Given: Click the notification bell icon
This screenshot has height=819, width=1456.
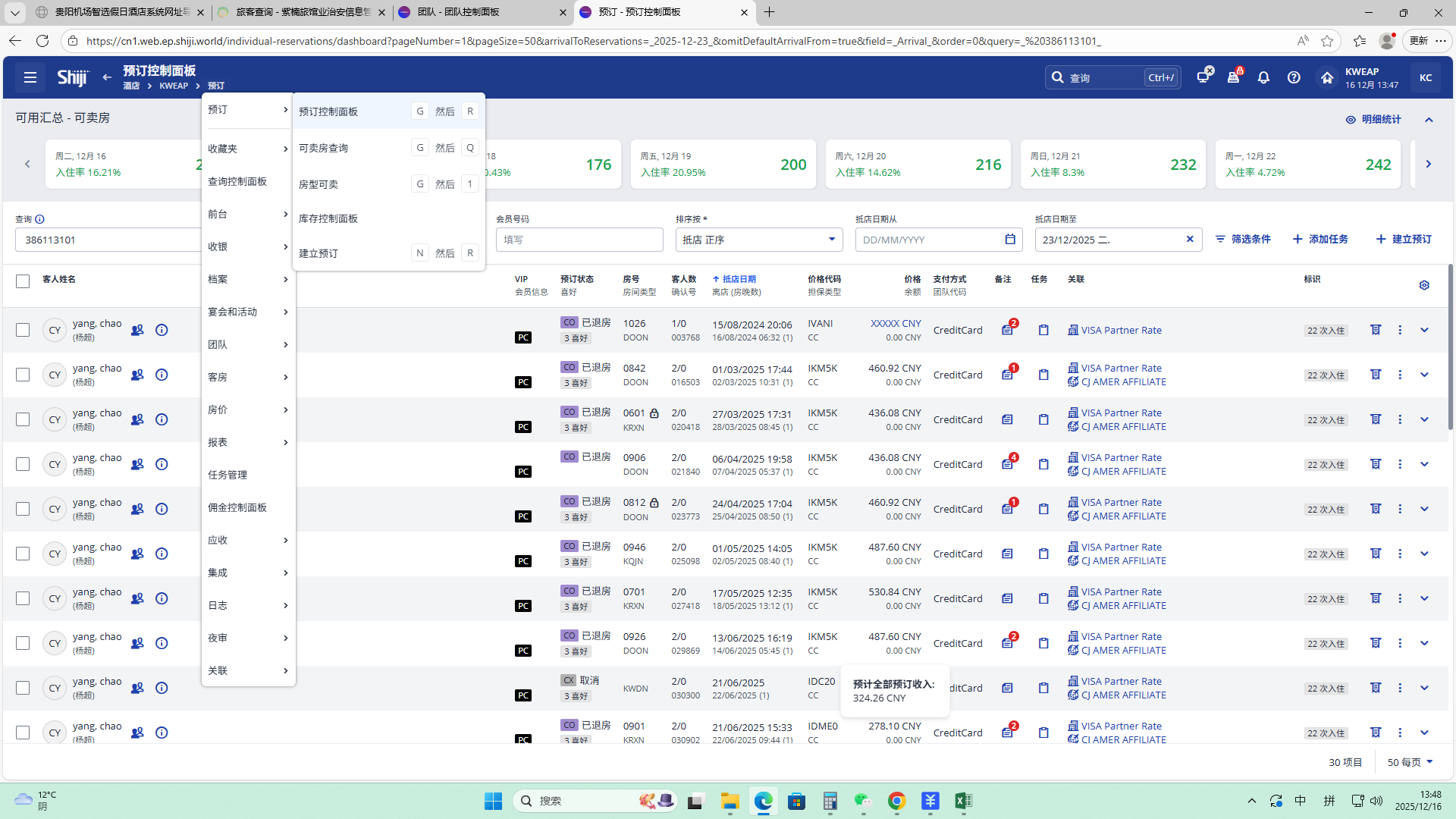Looking at the screenshot, I should [1263, 77].
